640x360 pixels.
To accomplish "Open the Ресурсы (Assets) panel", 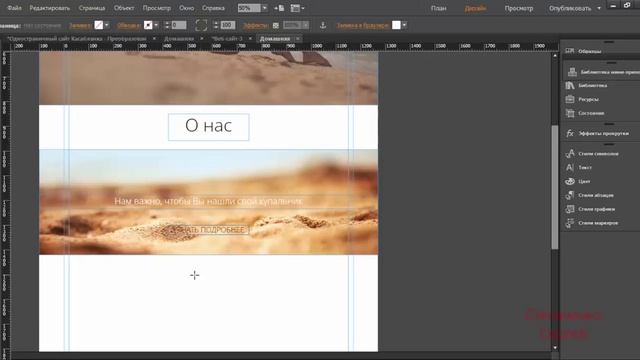I will click(x=583, y=99).
